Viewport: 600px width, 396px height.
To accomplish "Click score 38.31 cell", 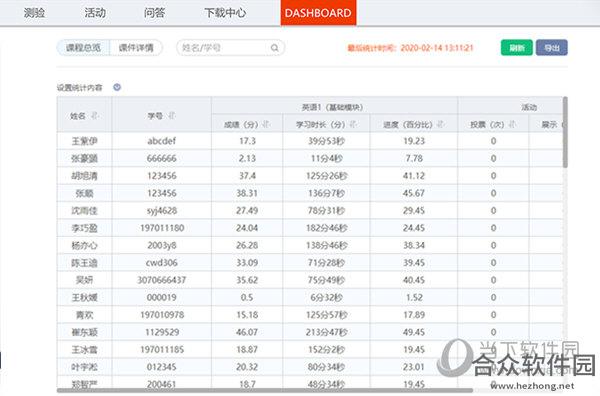I will (x=247, y=193).
